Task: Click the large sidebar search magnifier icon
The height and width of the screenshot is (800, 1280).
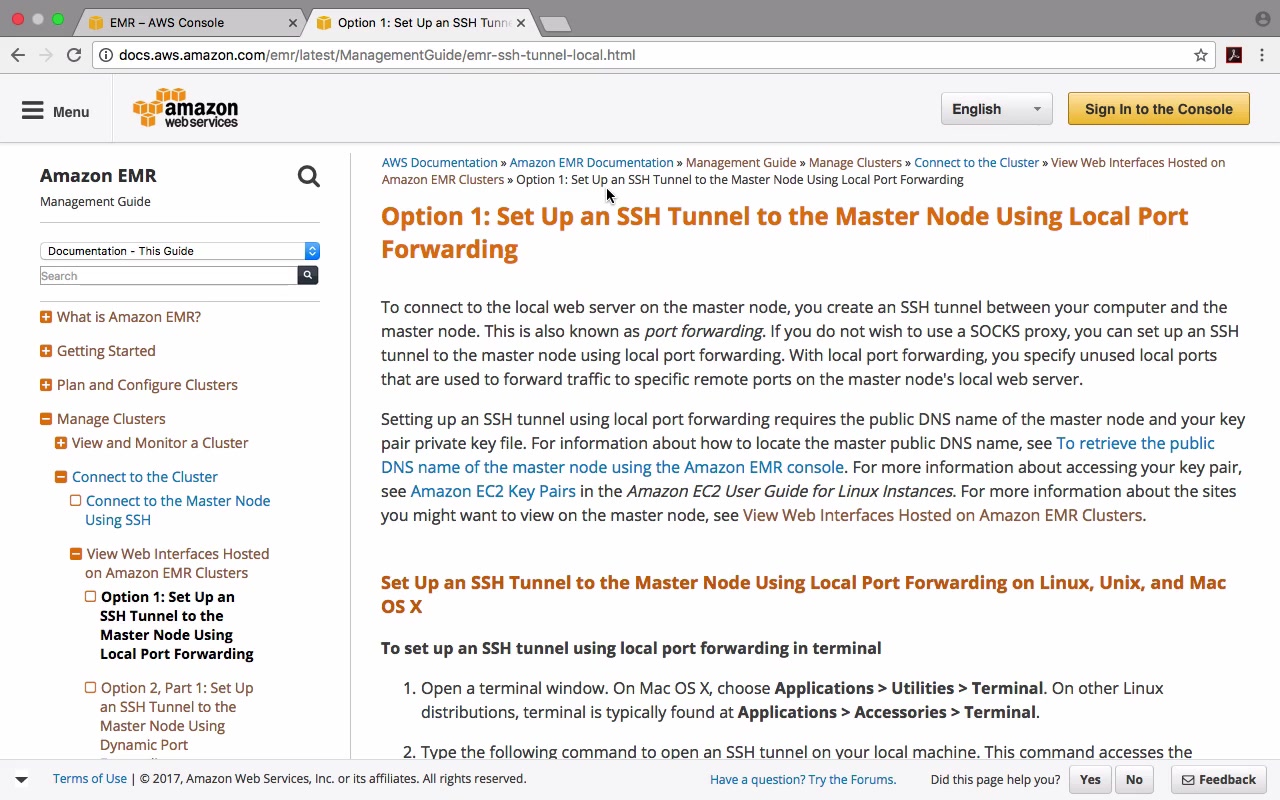Action: coord(308,177)
